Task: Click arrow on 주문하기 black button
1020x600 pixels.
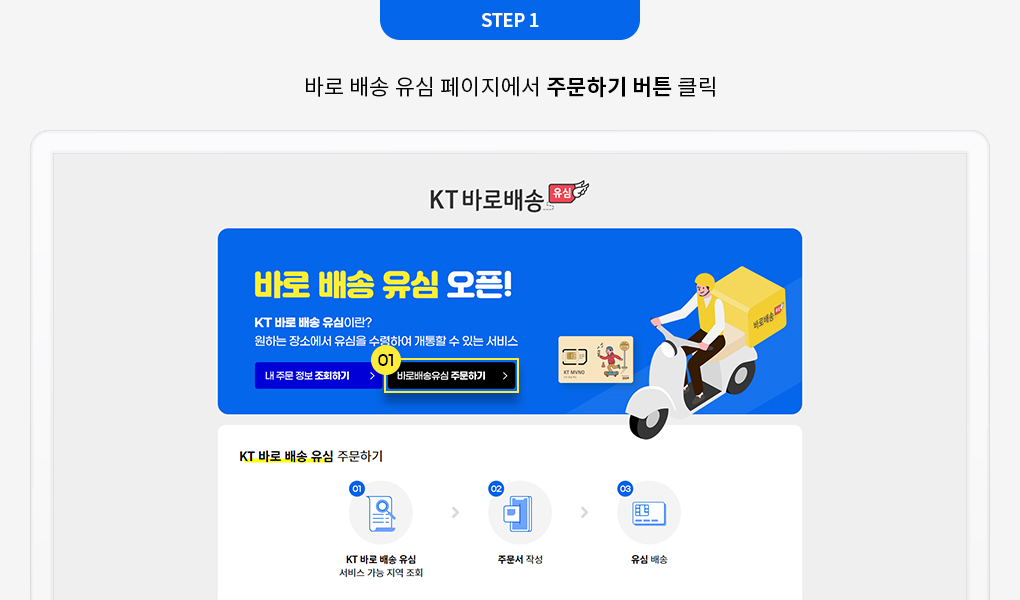Action: 505,375
